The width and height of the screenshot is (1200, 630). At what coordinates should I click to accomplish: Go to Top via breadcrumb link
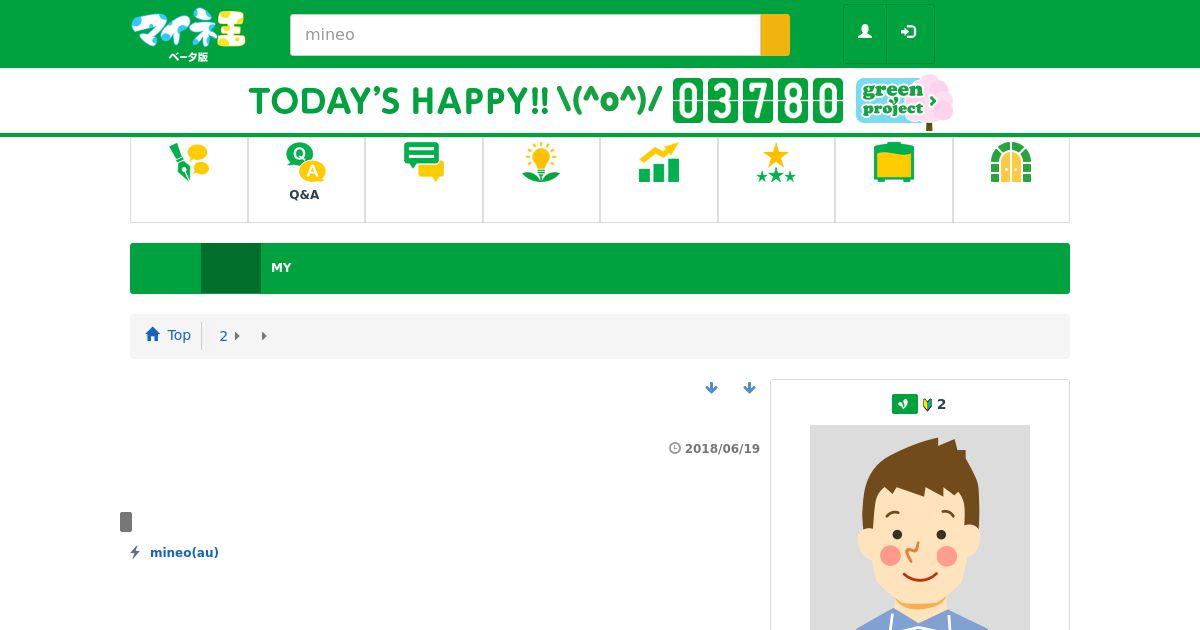click(179, 335)
